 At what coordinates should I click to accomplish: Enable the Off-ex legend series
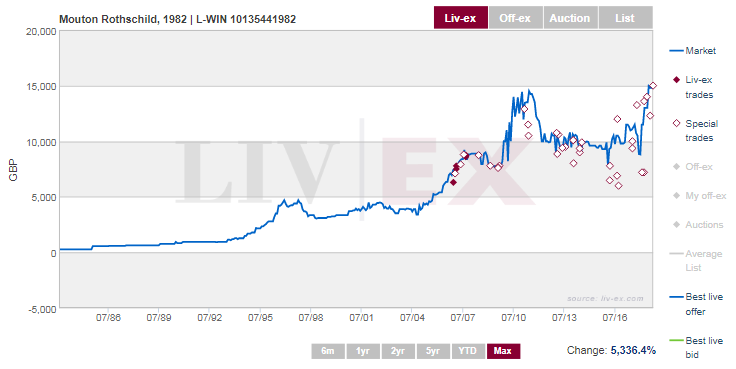[698, 167]
